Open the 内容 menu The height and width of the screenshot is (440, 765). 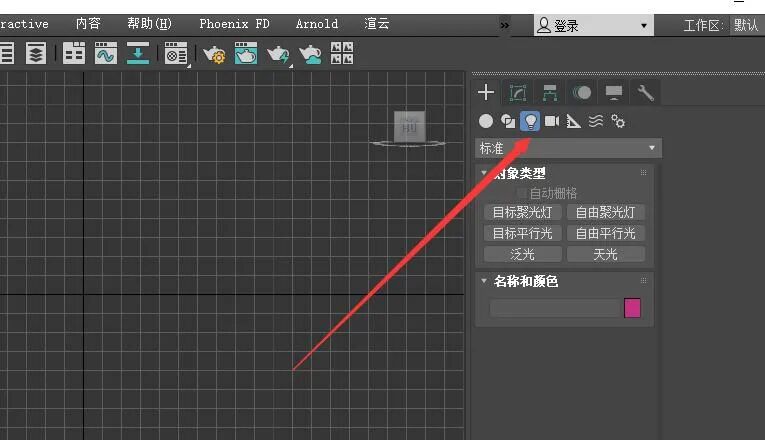click(88, 23)
